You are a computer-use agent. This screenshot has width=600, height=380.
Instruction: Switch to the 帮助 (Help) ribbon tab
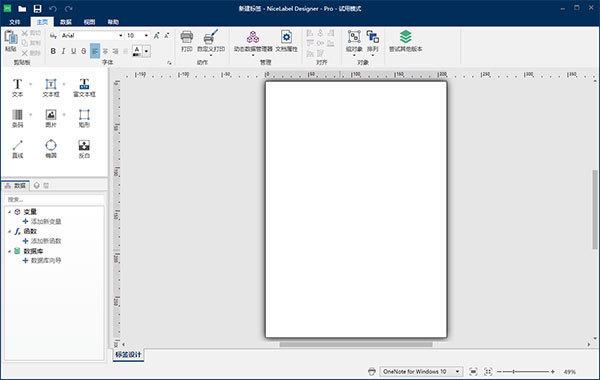[113, 22]
